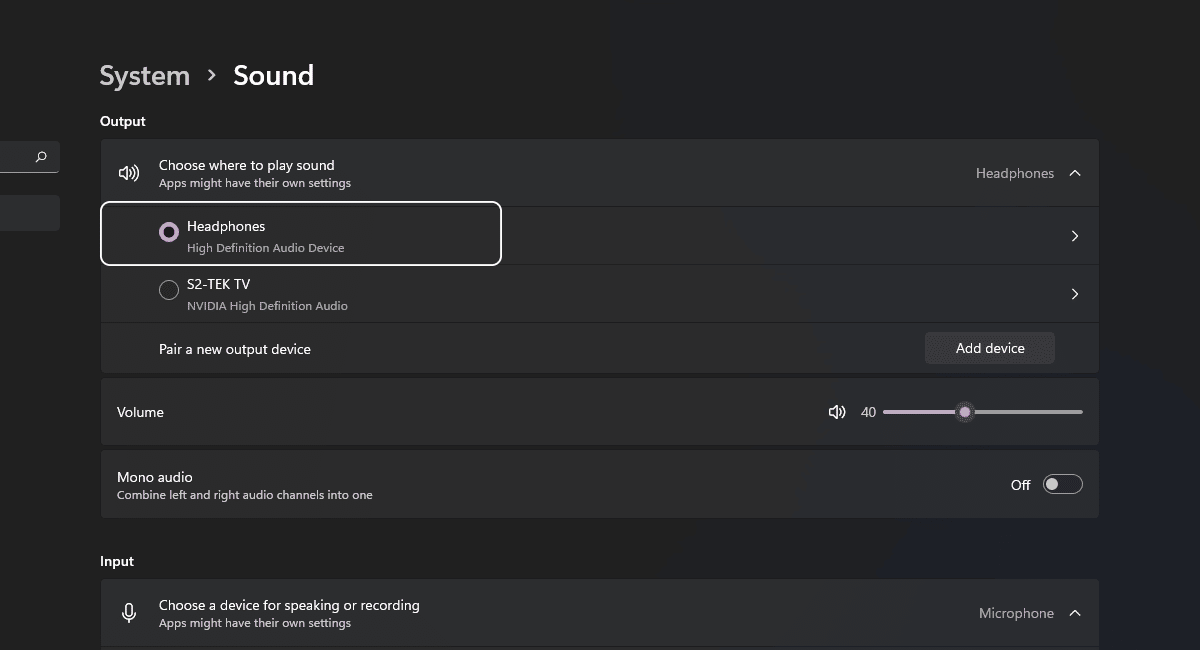Click the highlighted item in left sidebar

30,213
